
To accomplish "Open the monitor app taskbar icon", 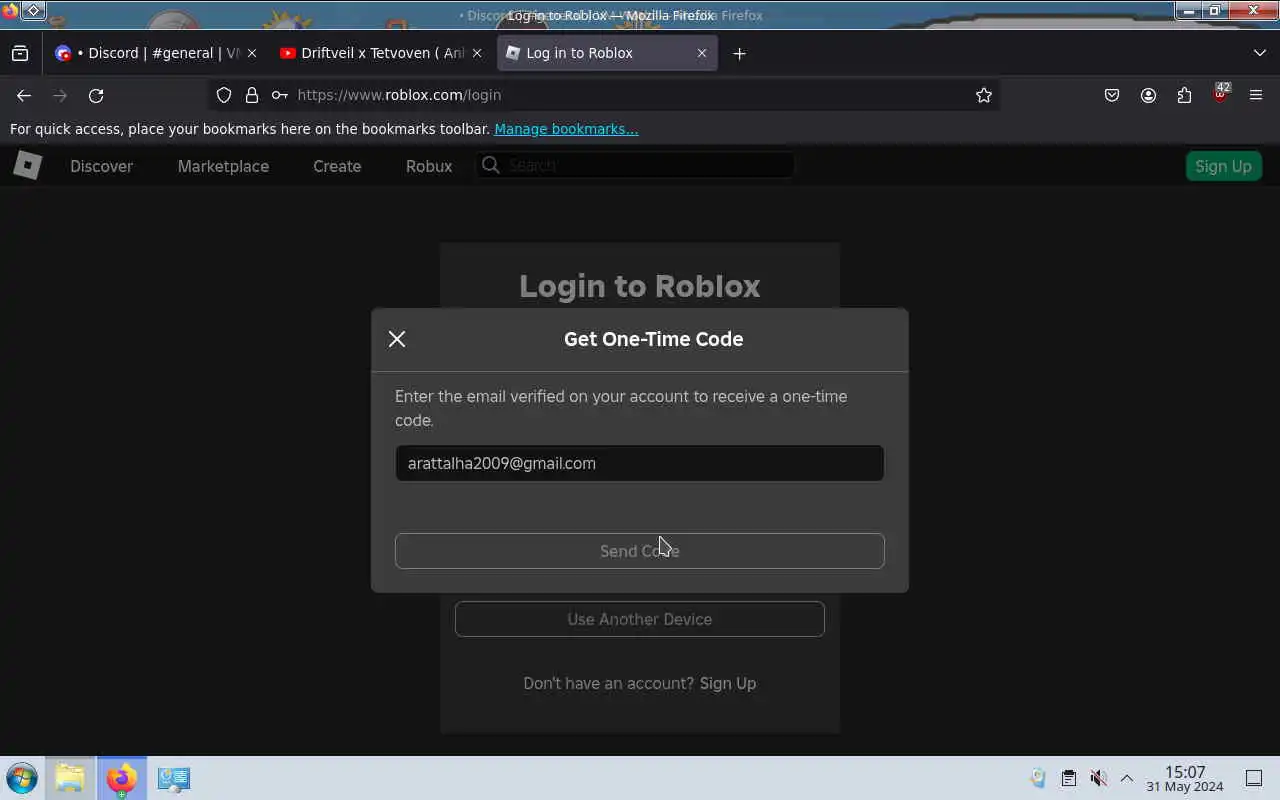I will point(173,778).
